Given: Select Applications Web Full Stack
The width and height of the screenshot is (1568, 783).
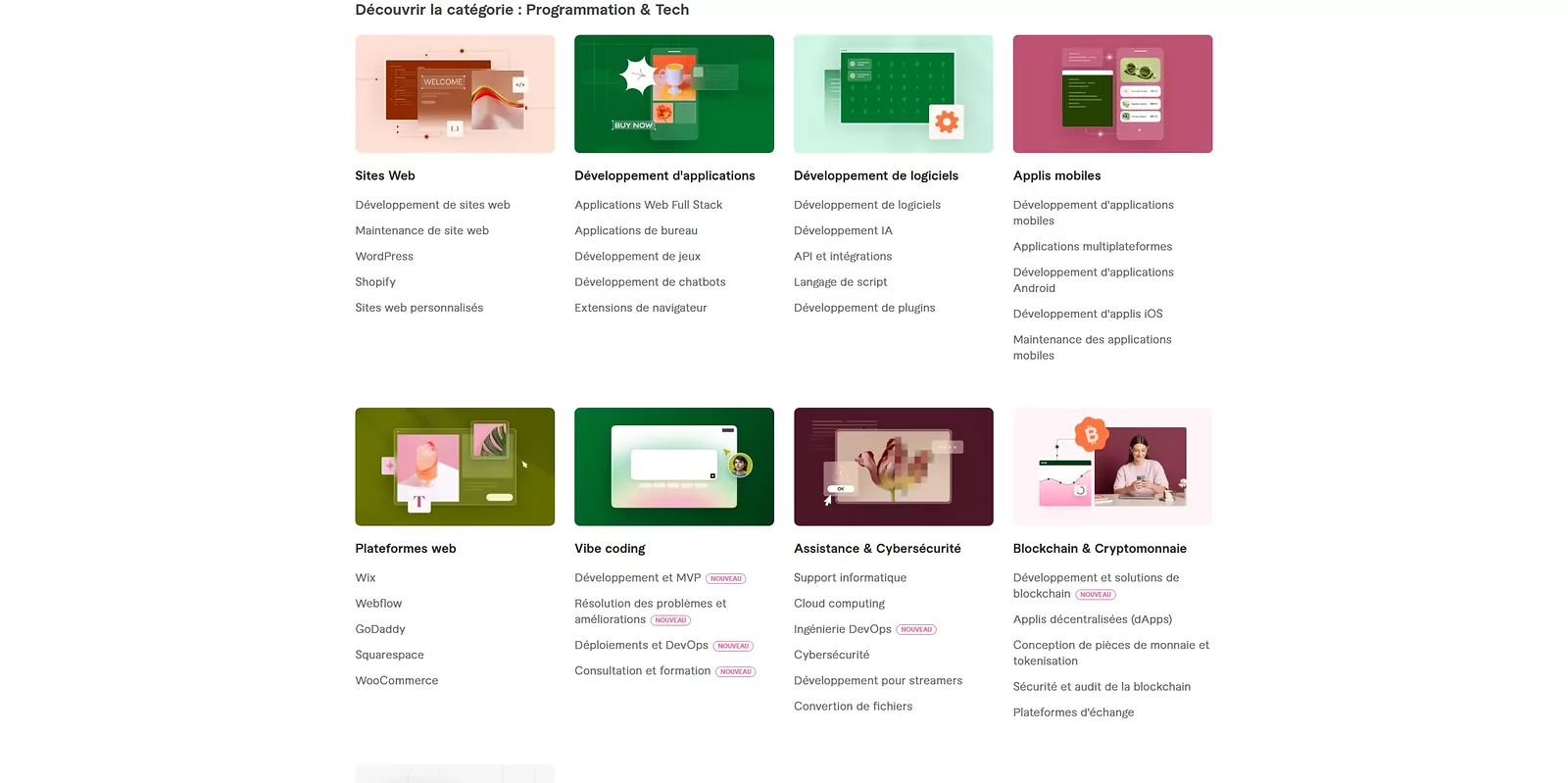Looking at the screenshot, I should tap(649, 205).
